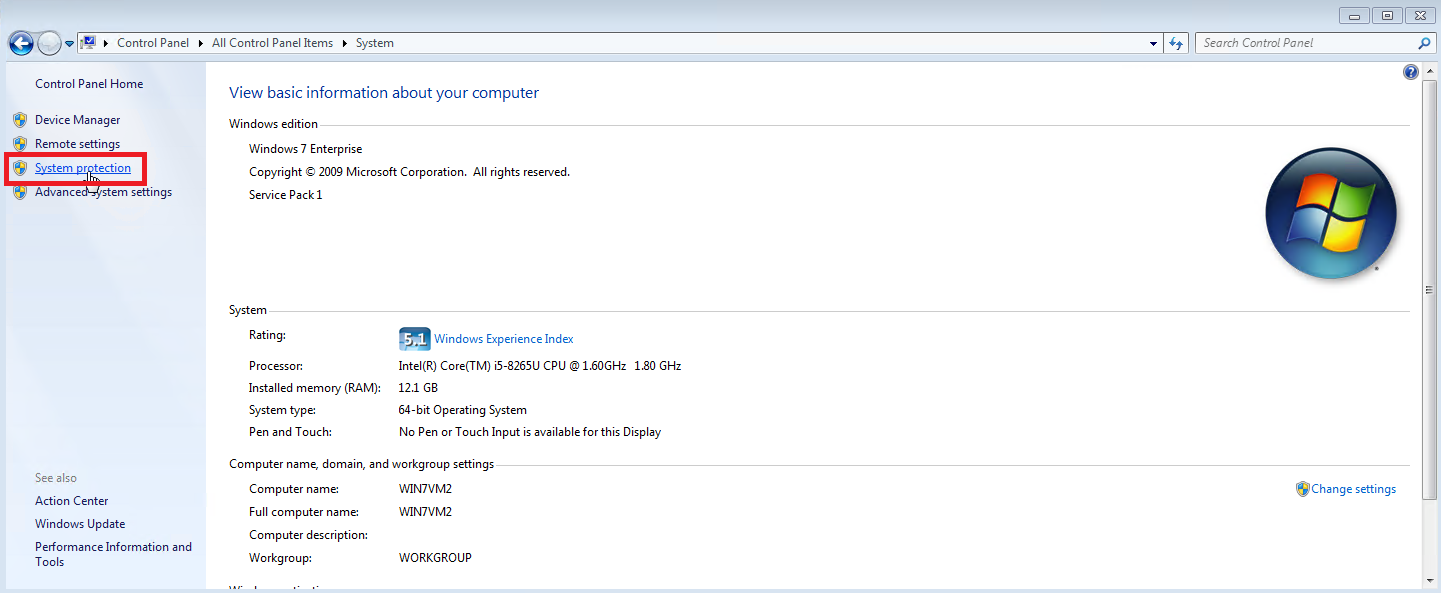Image resolution: width=1441 pixels, height=593 pixels.
Task: Click the Windows 7 Enterprise text
Action: 305,149
